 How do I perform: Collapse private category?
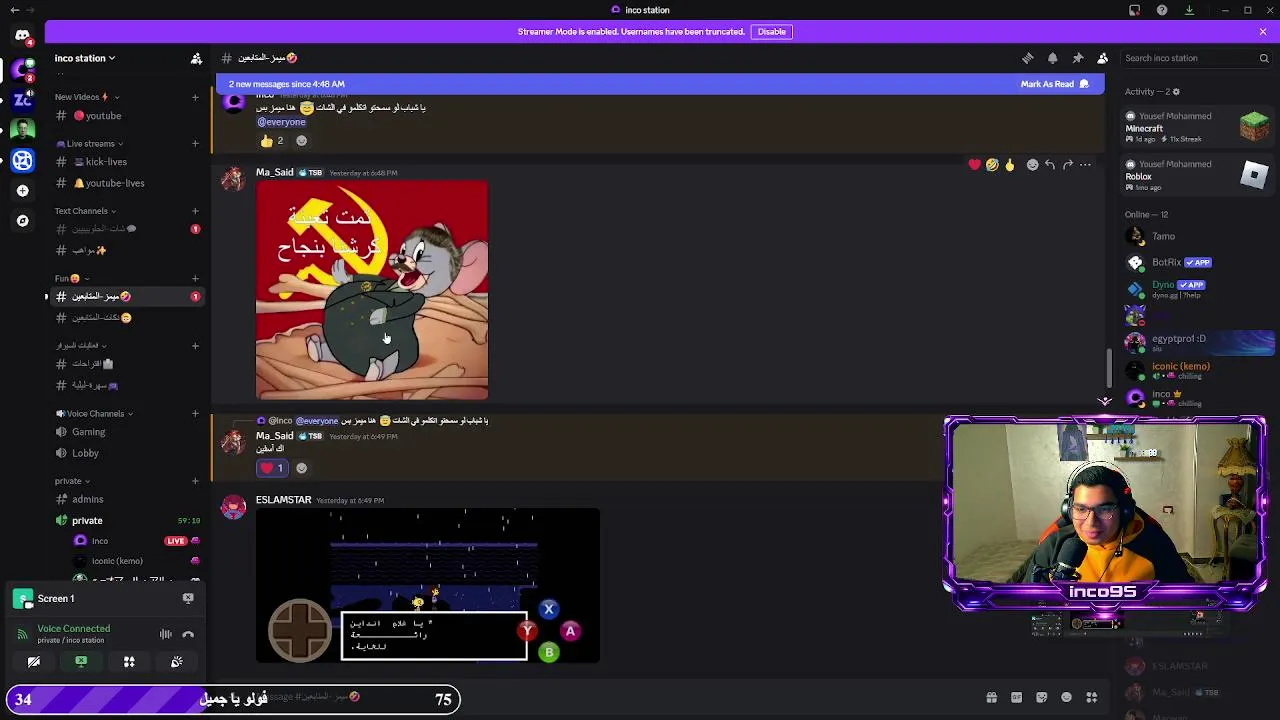tap(72, 481)
